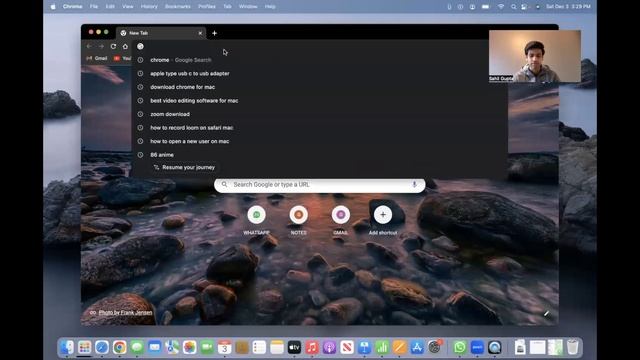Open the home page via the home icon
This screenshot has height=360, width=640.
tap(125, 47)
